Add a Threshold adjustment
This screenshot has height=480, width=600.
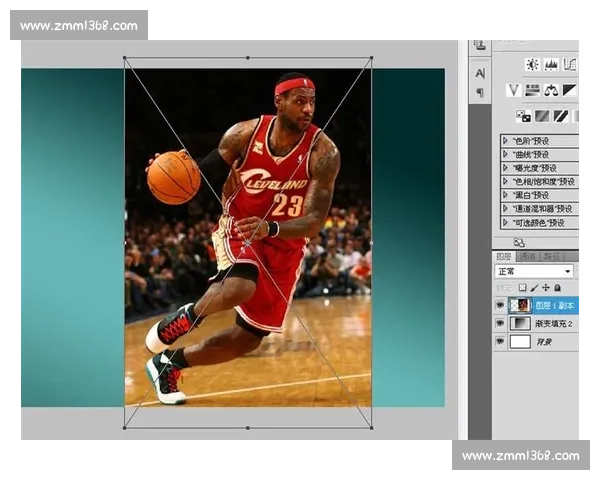click(x=561, y=116)
